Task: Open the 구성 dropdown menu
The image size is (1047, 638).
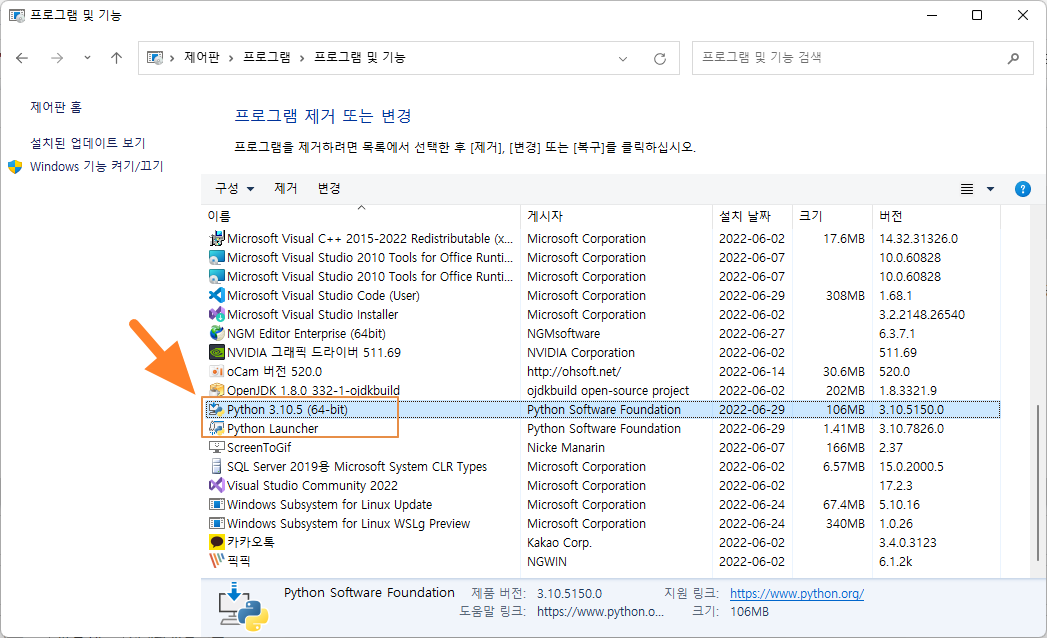Action: (234, 188)
